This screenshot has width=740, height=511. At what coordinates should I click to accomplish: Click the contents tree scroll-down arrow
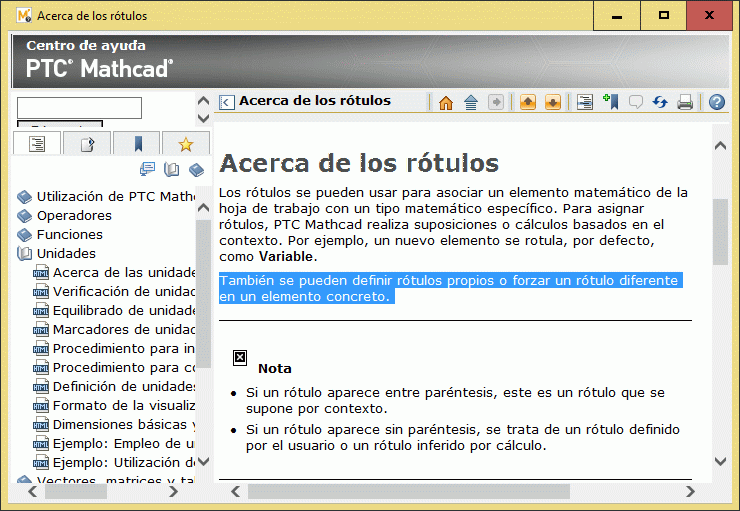(x=203, y=461)
